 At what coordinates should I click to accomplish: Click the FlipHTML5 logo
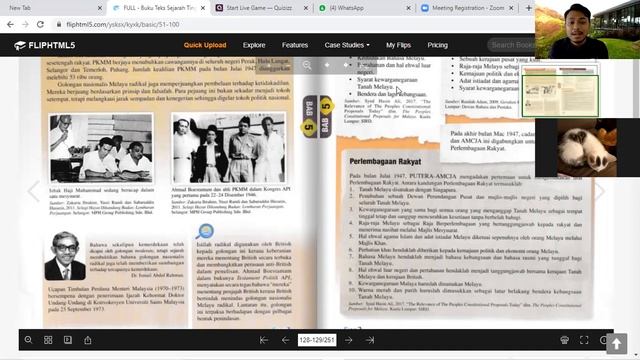pos(44,45)
